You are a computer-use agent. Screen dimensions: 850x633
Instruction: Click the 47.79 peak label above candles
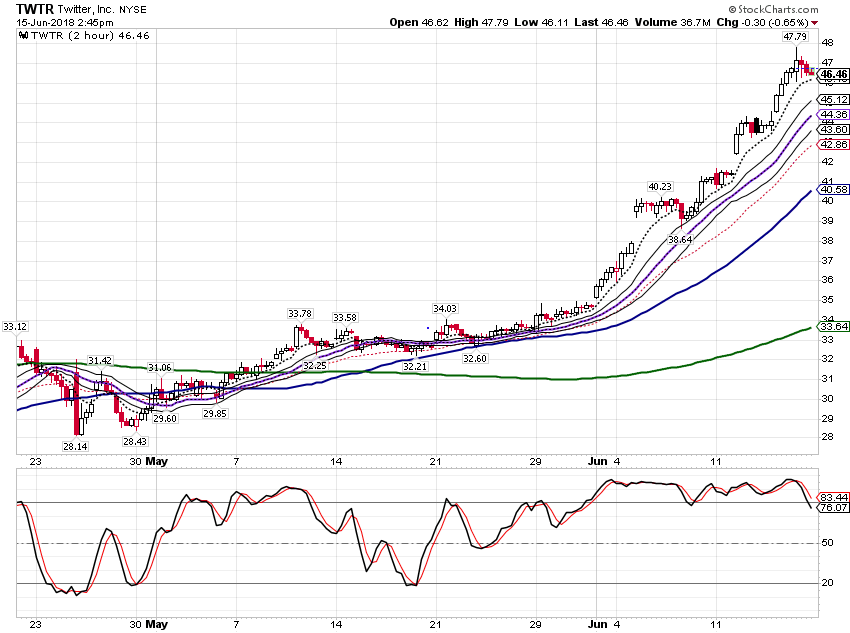795,37
